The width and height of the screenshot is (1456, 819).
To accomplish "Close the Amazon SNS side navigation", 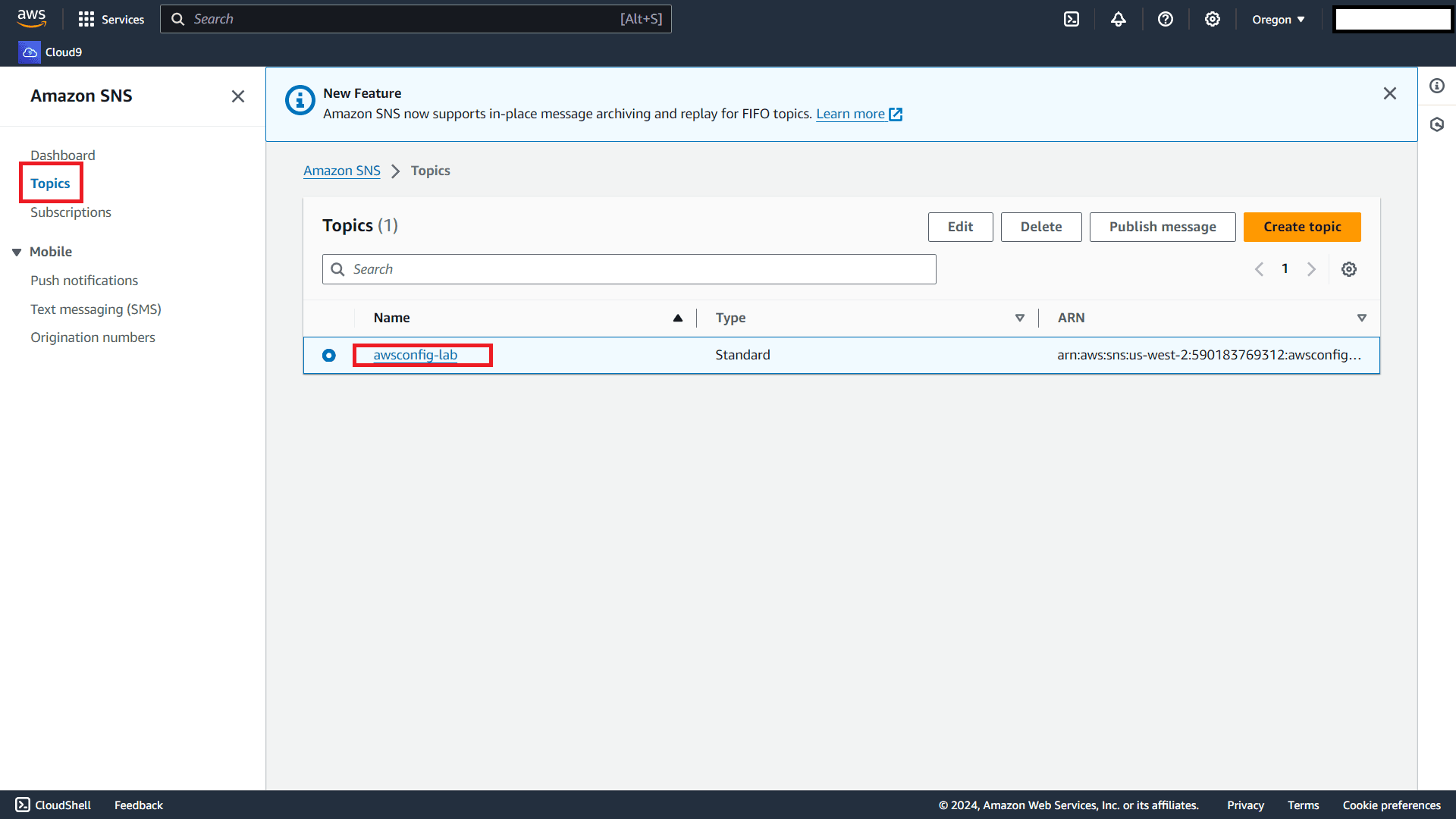I will (238, 96).
